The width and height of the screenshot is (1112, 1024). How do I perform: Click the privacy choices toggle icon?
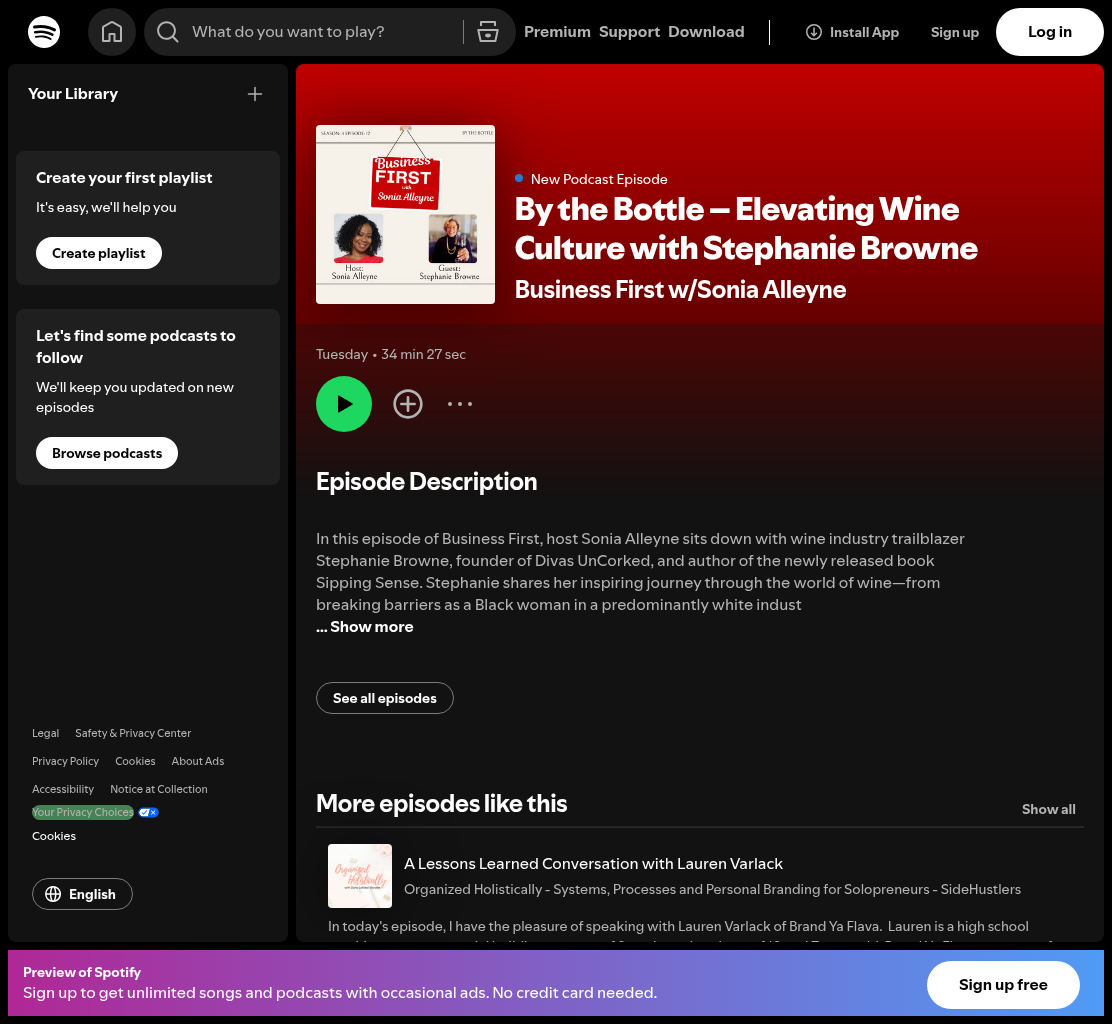[x=148, y=813]
